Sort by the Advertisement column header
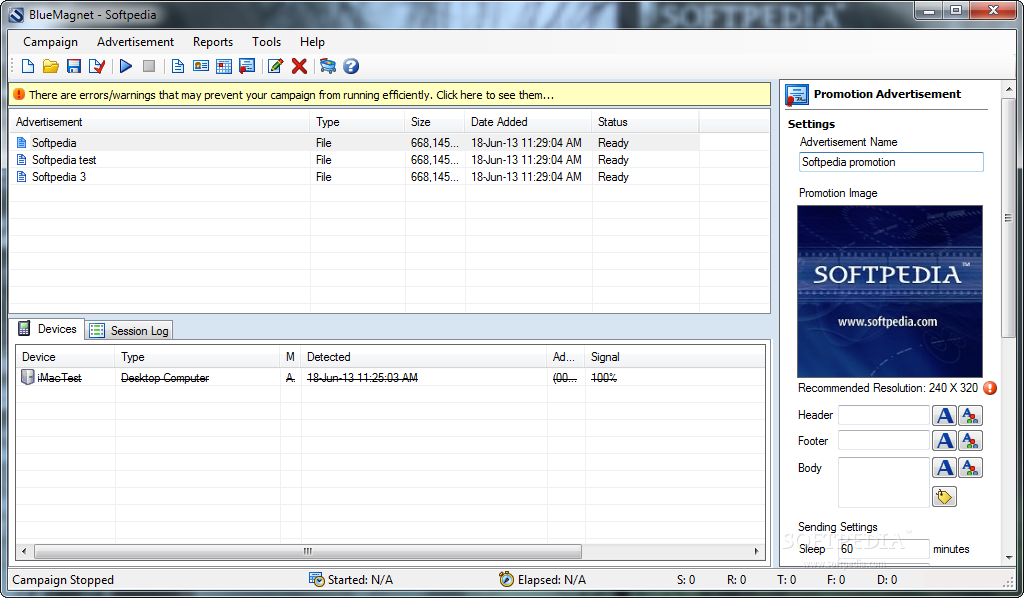The width and height of the screenshot is (1024, 598). (x=160, y=121)
